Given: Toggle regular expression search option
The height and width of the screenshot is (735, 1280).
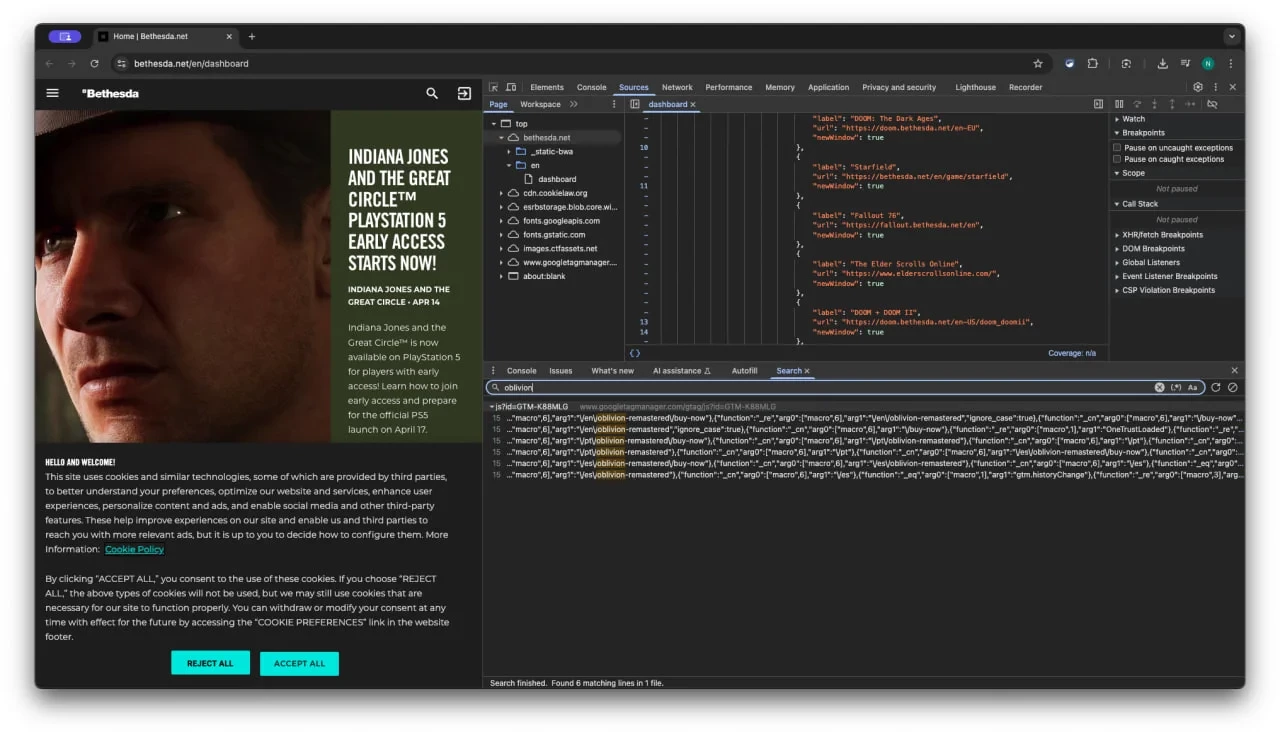Looking at the screenshot, I should (x=1176, y=387).
